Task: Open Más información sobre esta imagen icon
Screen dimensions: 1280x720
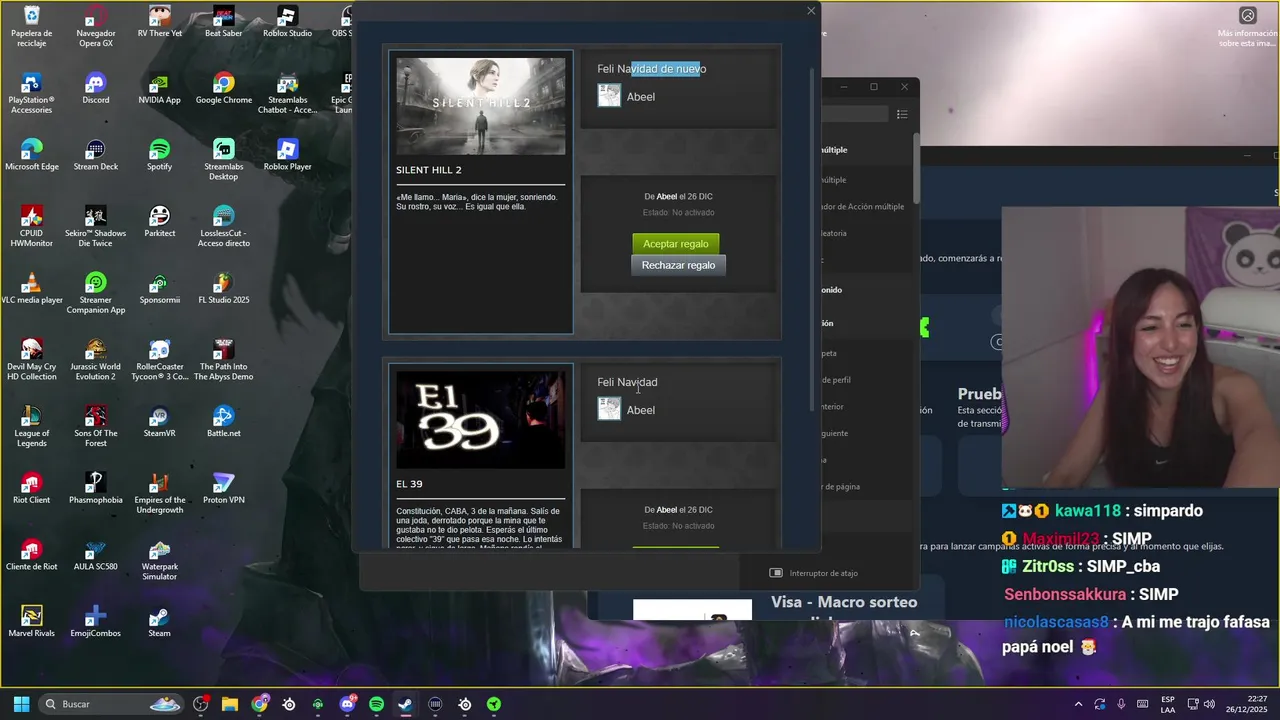Action: [1247, 15]
